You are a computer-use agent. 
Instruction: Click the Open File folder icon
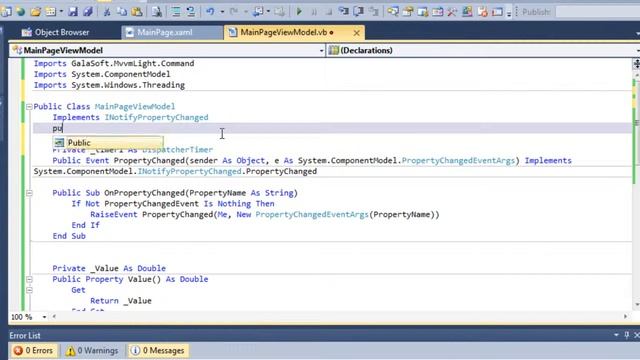pos(36,12)
